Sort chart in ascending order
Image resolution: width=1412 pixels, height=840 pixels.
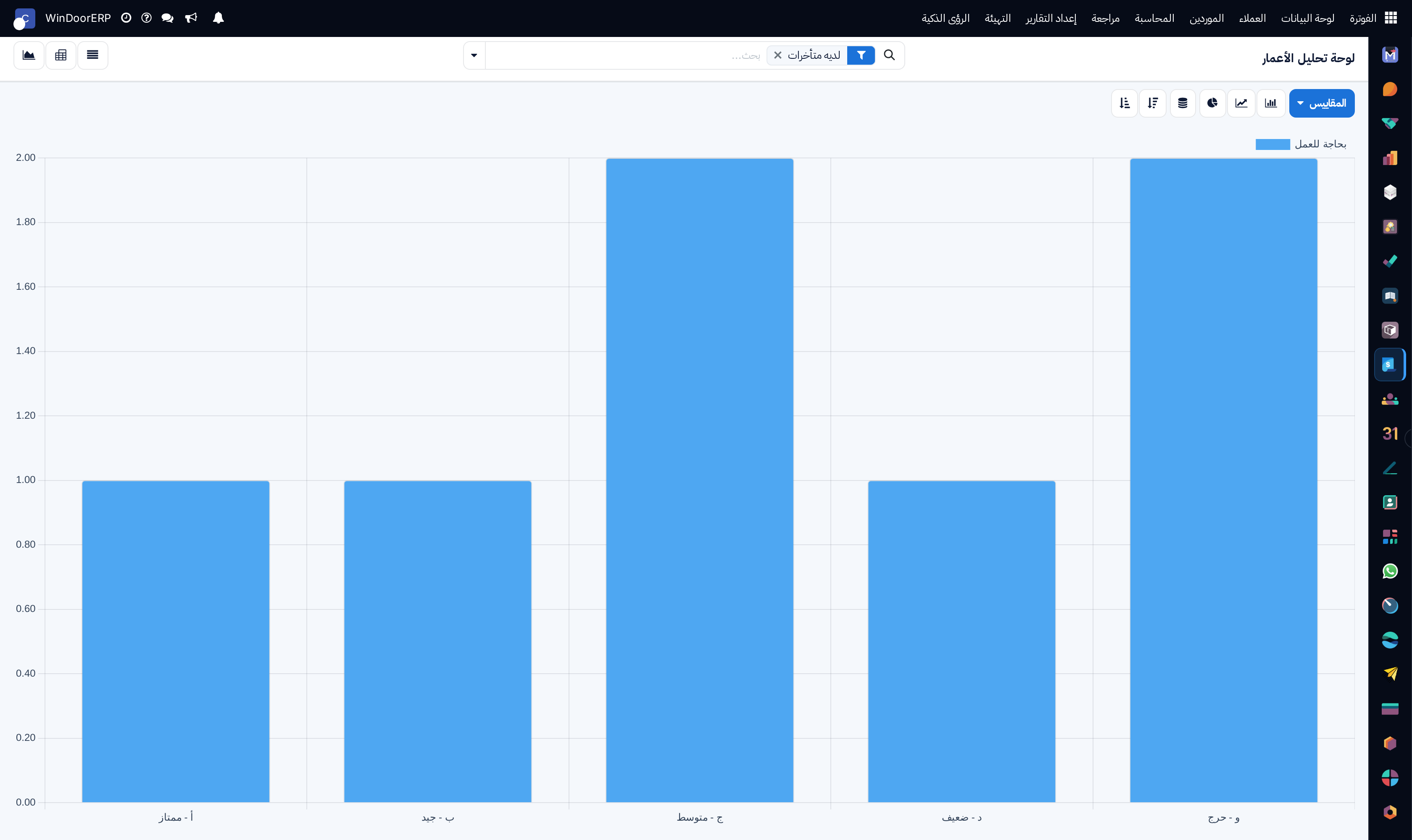[1125, 103]
